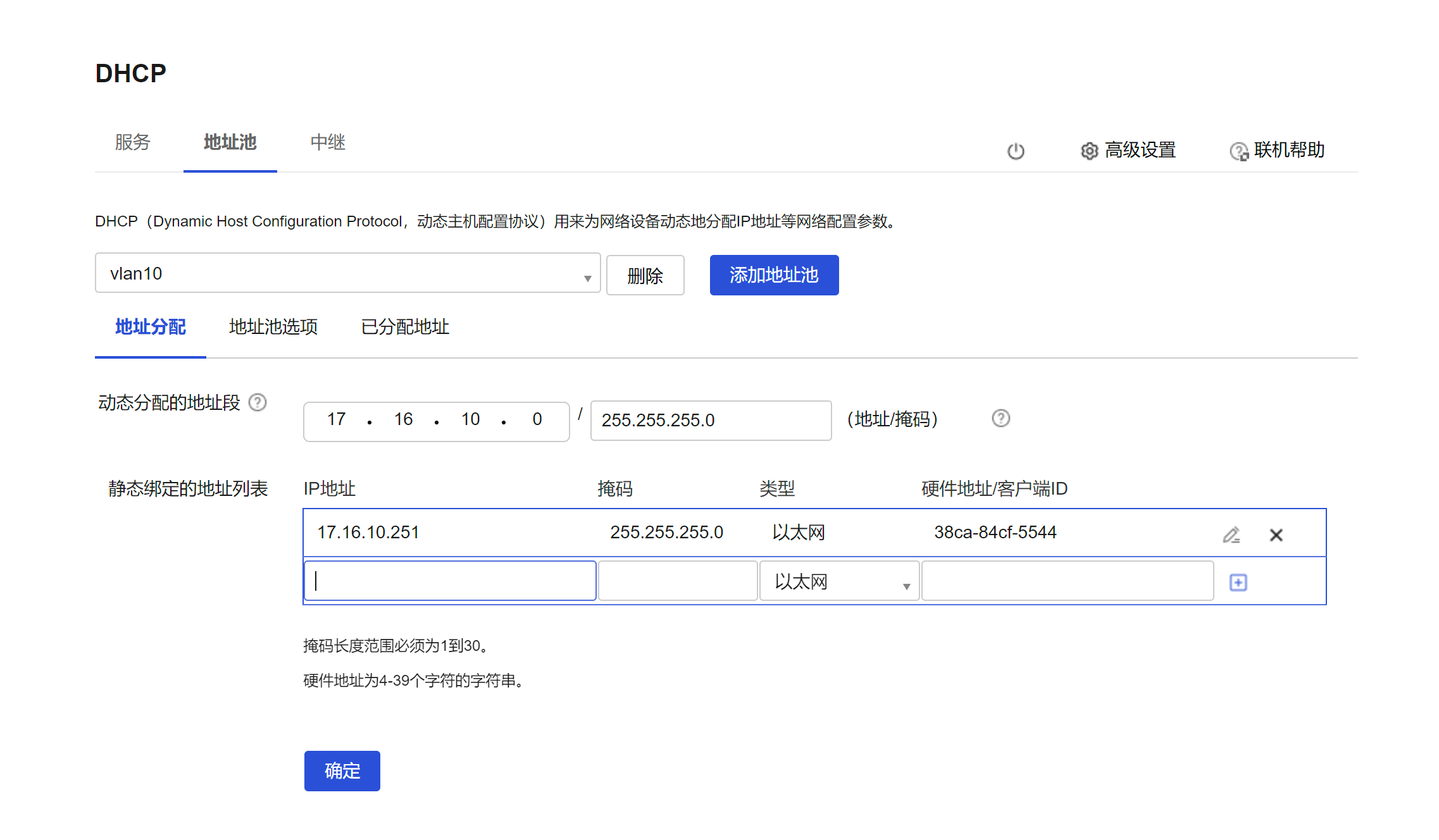
Task: Edit the 17.16.10.251 static binding
Action: pyautogui.click(x=1231, y=534)
